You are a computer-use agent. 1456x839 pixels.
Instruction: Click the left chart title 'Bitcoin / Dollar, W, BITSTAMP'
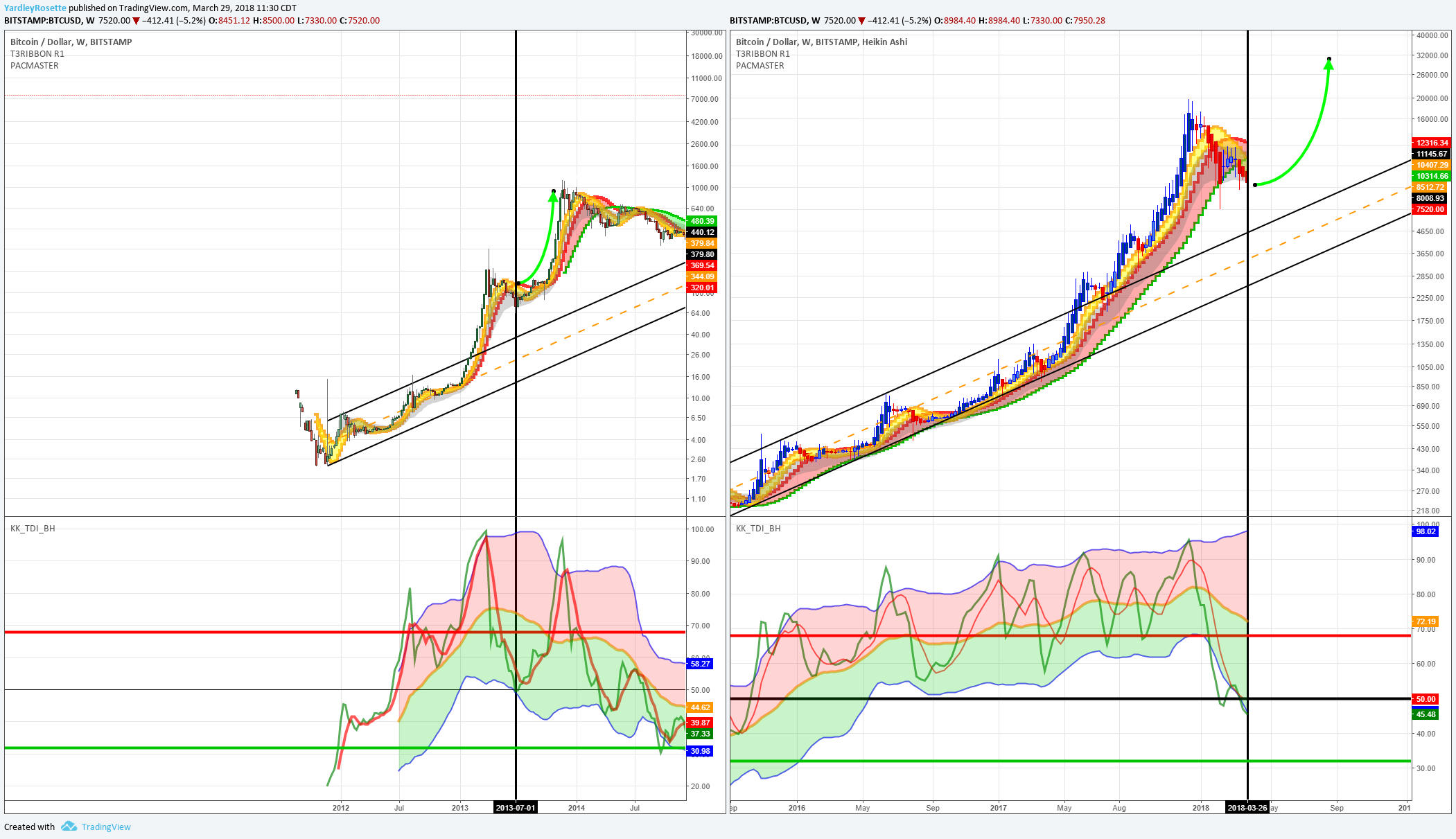click(x=71, y=42)
